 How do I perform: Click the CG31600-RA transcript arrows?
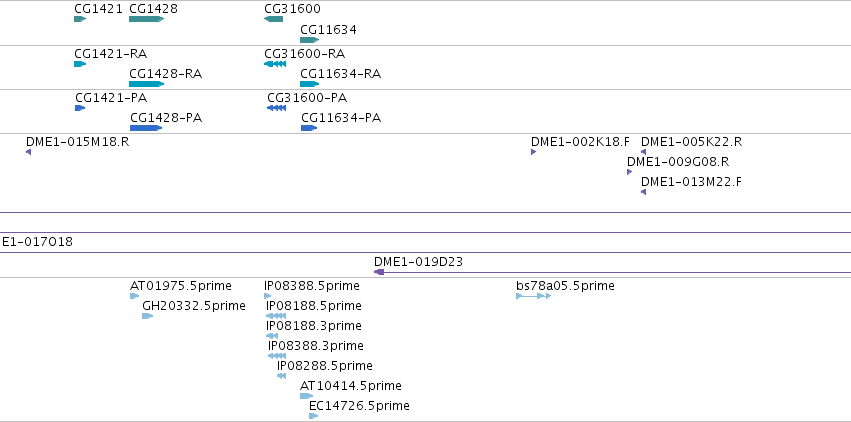[275, 64]
